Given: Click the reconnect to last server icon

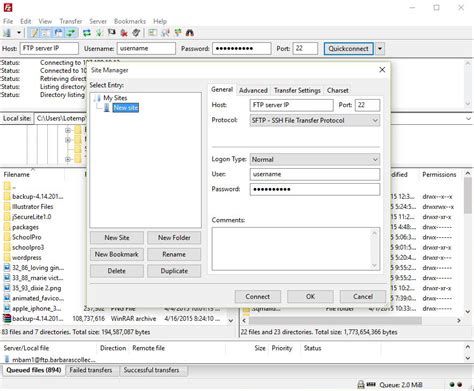Looking at the screenshot, I should [136, 33].
